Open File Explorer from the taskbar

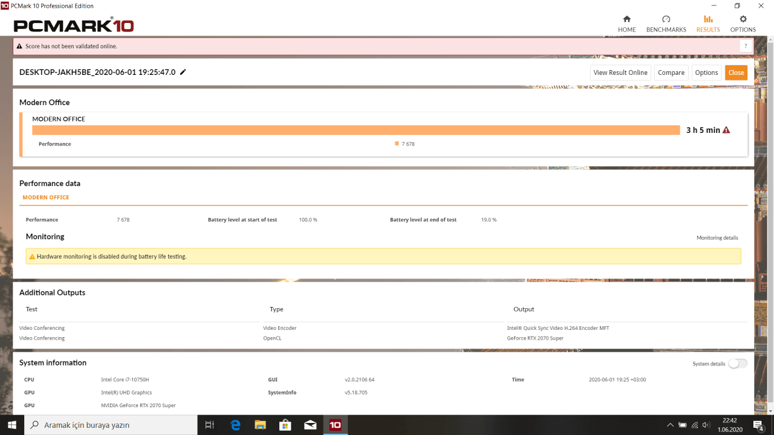tap(260, 425)
